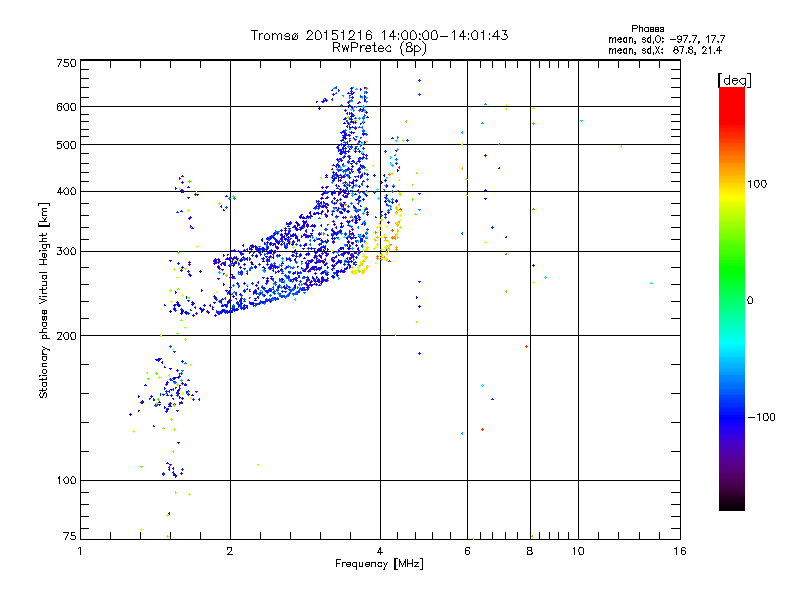Click the plot title 'Tromsø 20151216 14:00:00-14:01:43'
The image size is (800, 600).
tap(379, 35)
